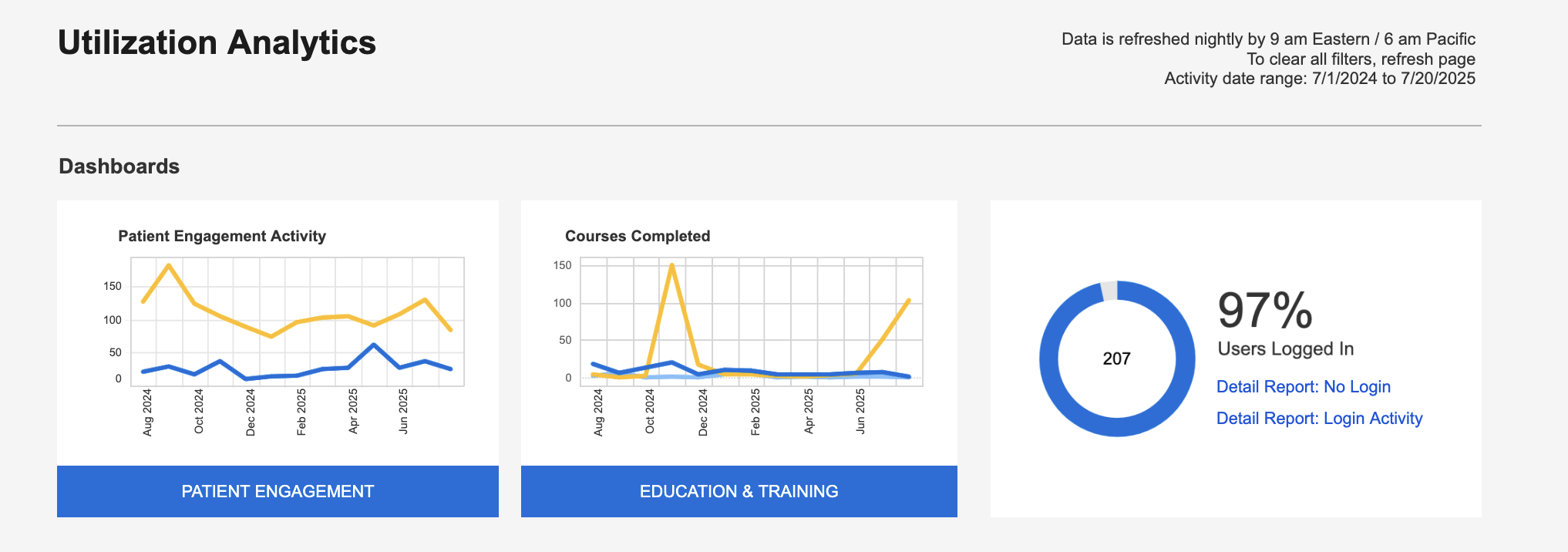The height and width of the screenshot is (552, 1568).
Task: Click the Utilization Analytics page heading
Action: (x=217, y=42)
